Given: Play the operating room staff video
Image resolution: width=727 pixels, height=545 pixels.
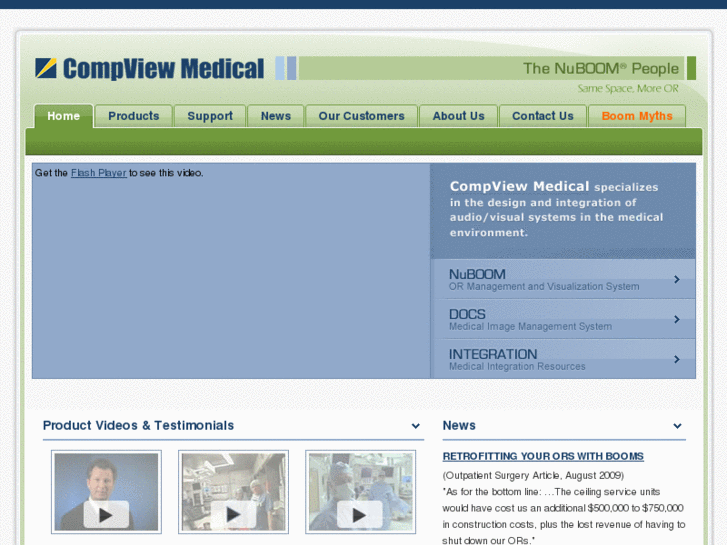Looking at the screenshot, I should [x=233, y=492].
